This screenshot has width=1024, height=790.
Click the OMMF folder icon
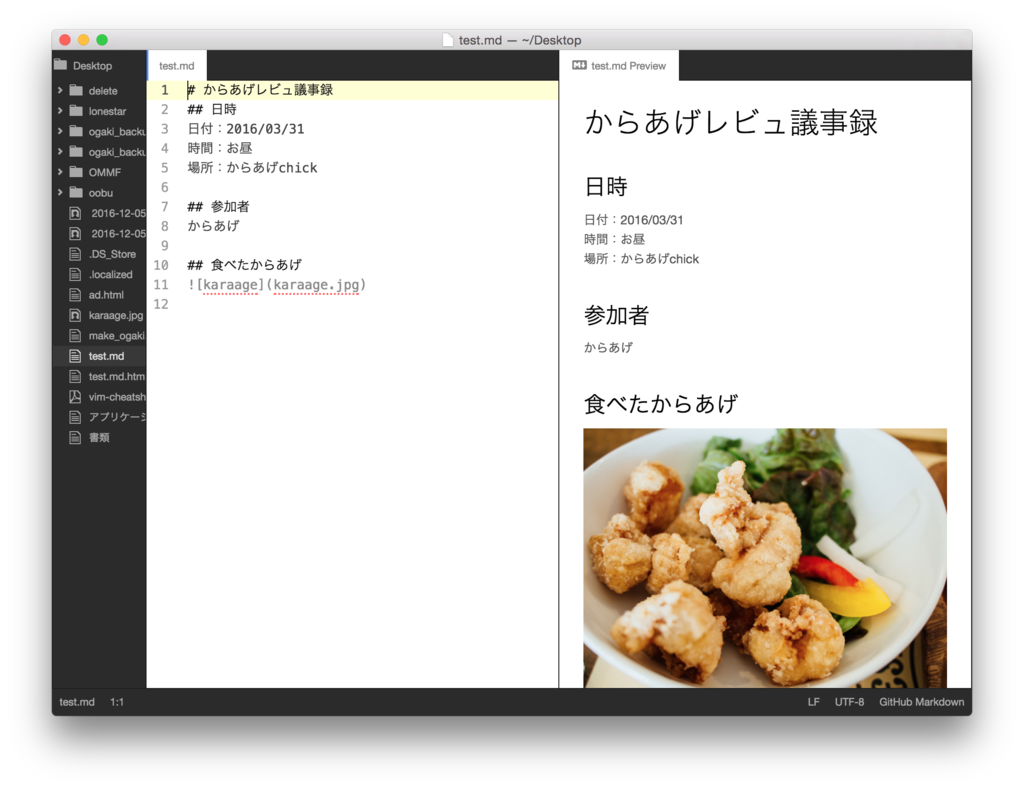point(76,172)
